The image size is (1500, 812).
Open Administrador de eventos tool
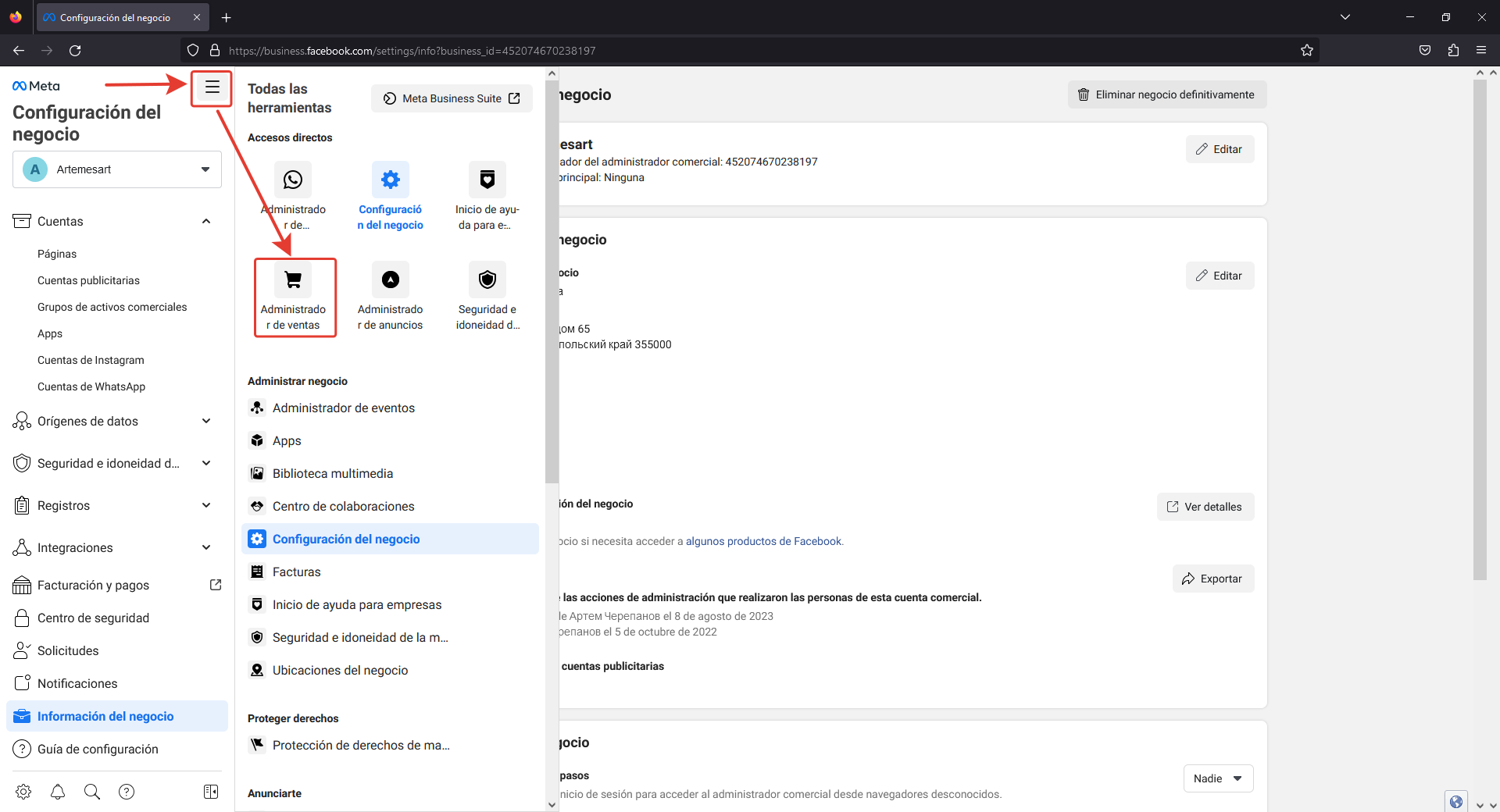[x=390, y=408]
